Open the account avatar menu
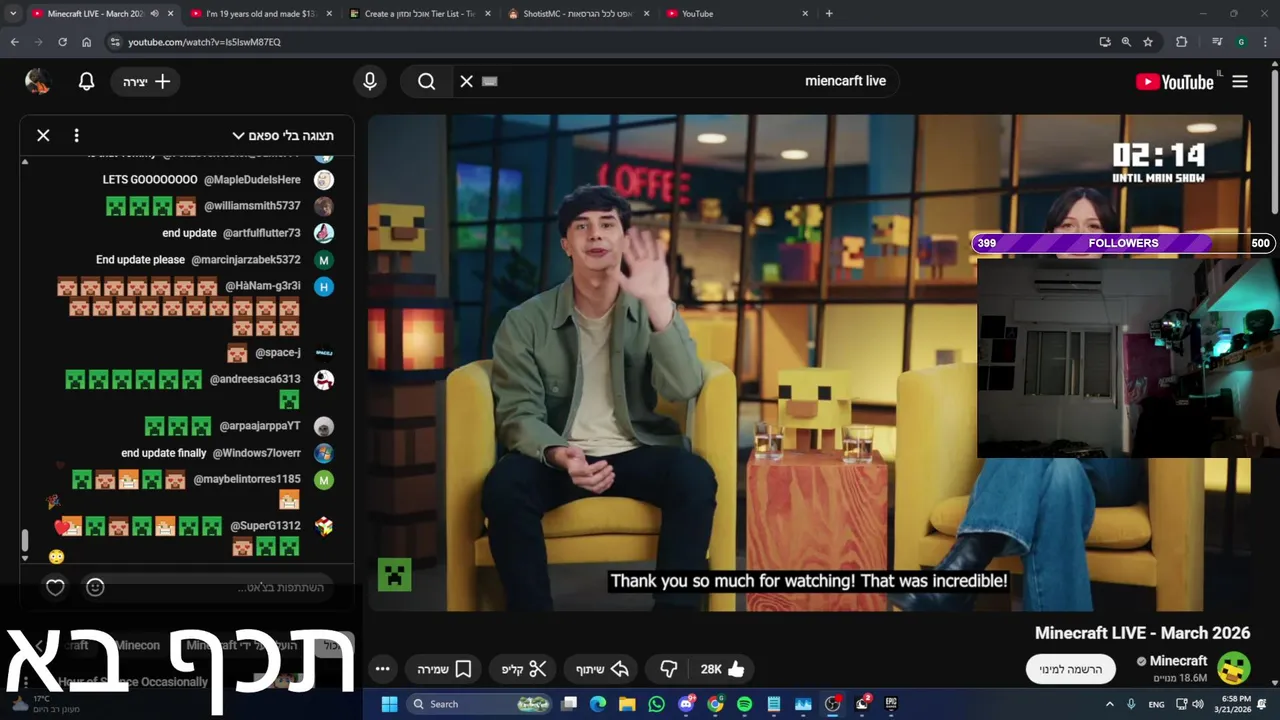Viewport: 1280px width, 720px height. pos(38,82)
